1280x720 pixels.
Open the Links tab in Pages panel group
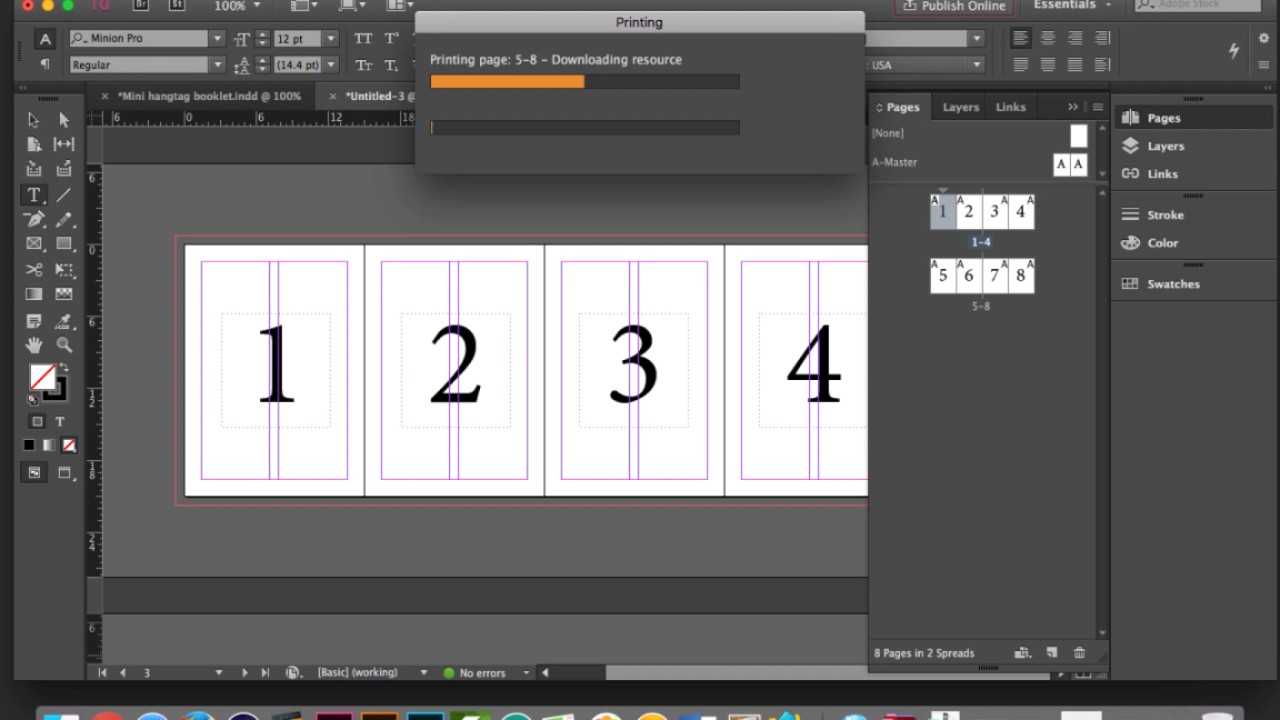pos(1010,107)
